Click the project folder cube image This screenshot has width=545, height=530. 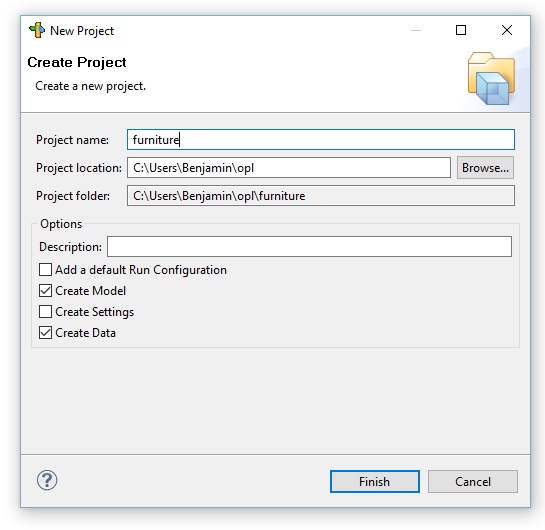tap(491, 78)
